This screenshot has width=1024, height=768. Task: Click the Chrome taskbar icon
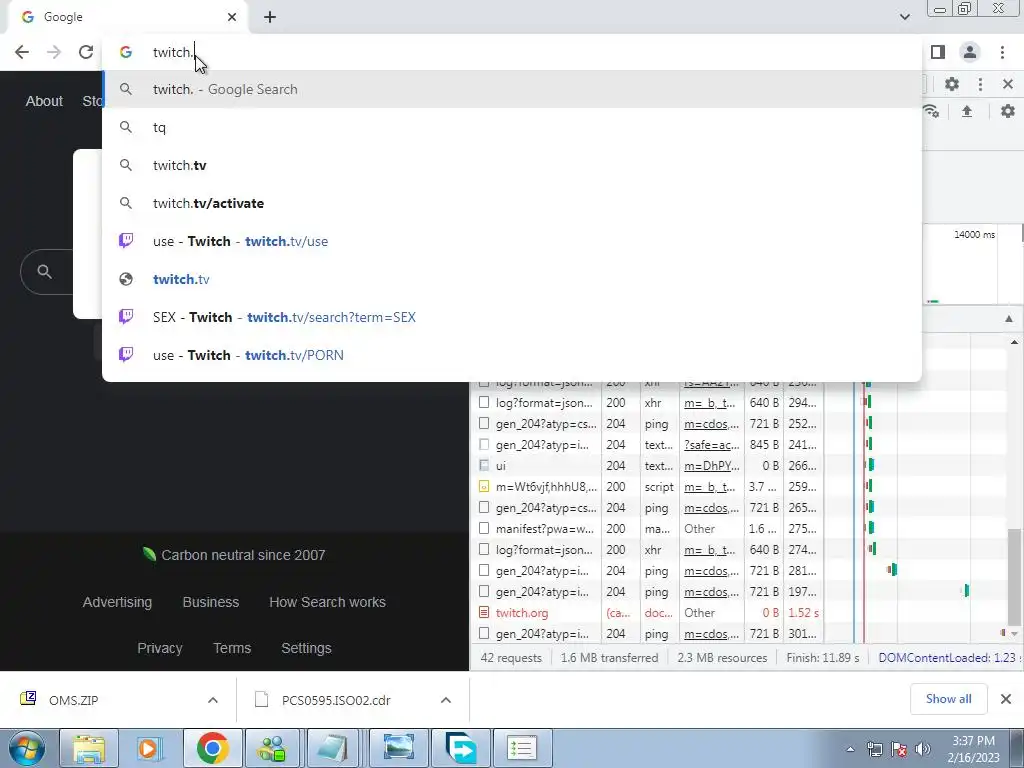point(212,748)
